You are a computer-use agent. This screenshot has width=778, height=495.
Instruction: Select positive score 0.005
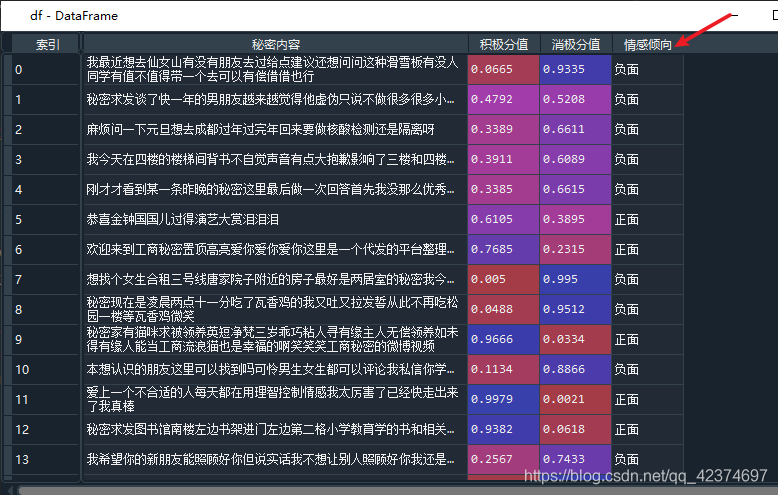click(x=503, y=279)
